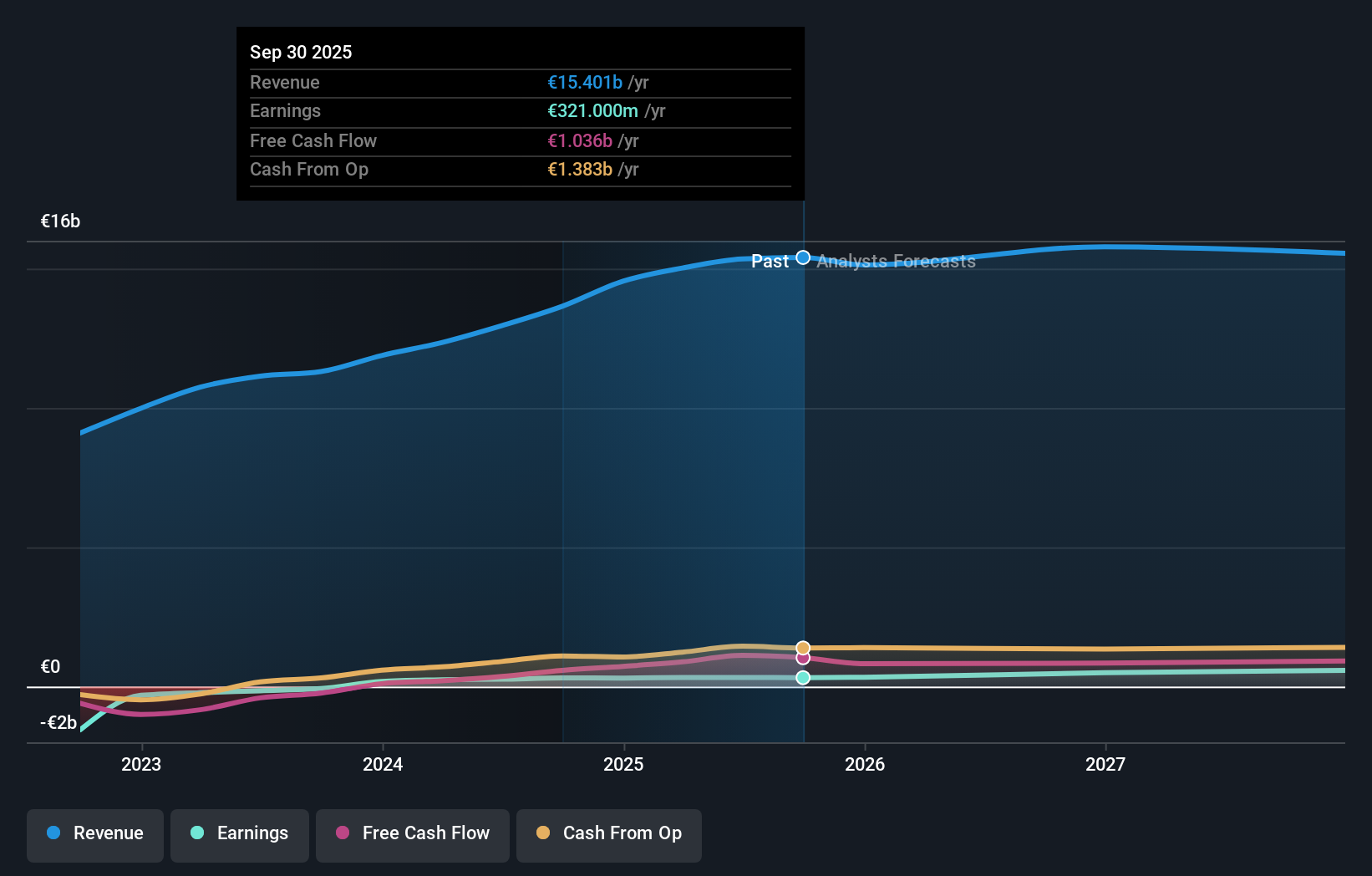Expand the Sep 30 2025 tooltip details

pyautogui.click(x=301, y=52)
